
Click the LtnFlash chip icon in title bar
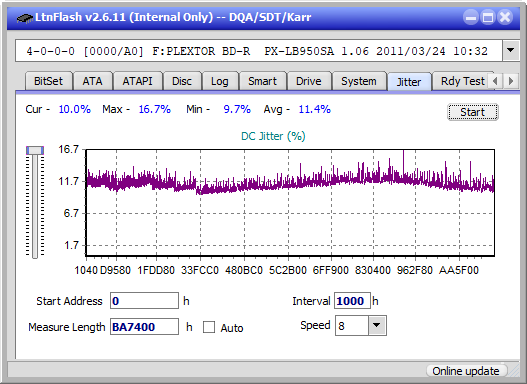point(24,17)
